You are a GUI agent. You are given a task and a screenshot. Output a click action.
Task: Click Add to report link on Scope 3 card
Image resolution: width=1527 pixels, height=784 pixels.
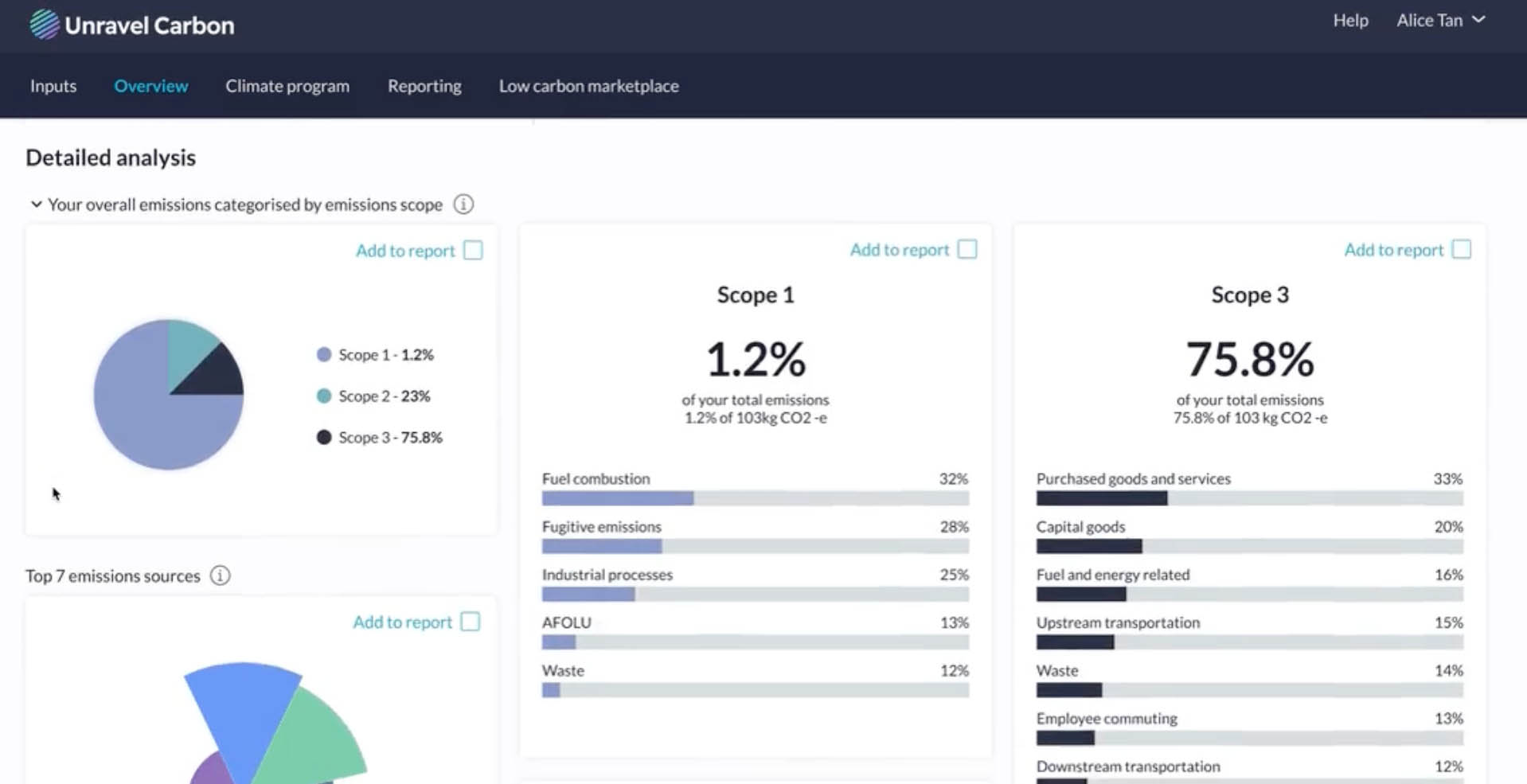coord(1394,250)
